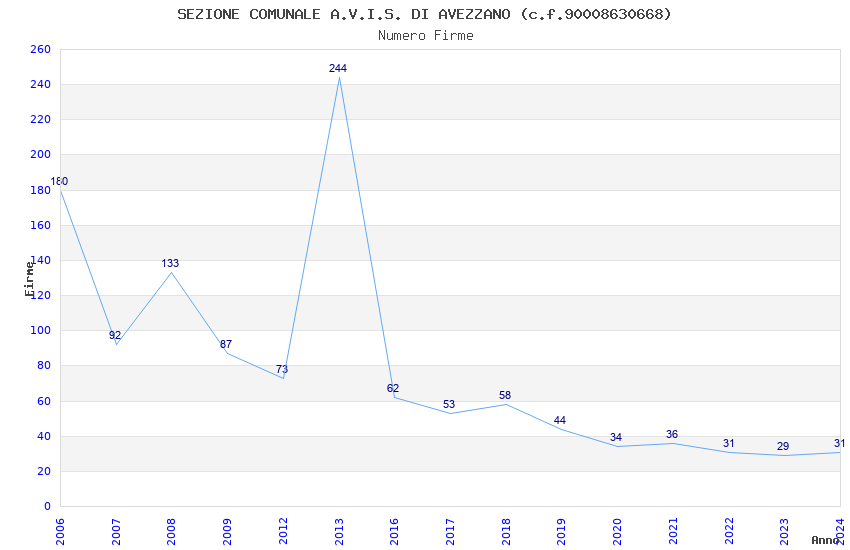Click the 40 y-axis tick label
Viewport: 850px width, 550px height.
pyautogui.click(x=44, y=437)
